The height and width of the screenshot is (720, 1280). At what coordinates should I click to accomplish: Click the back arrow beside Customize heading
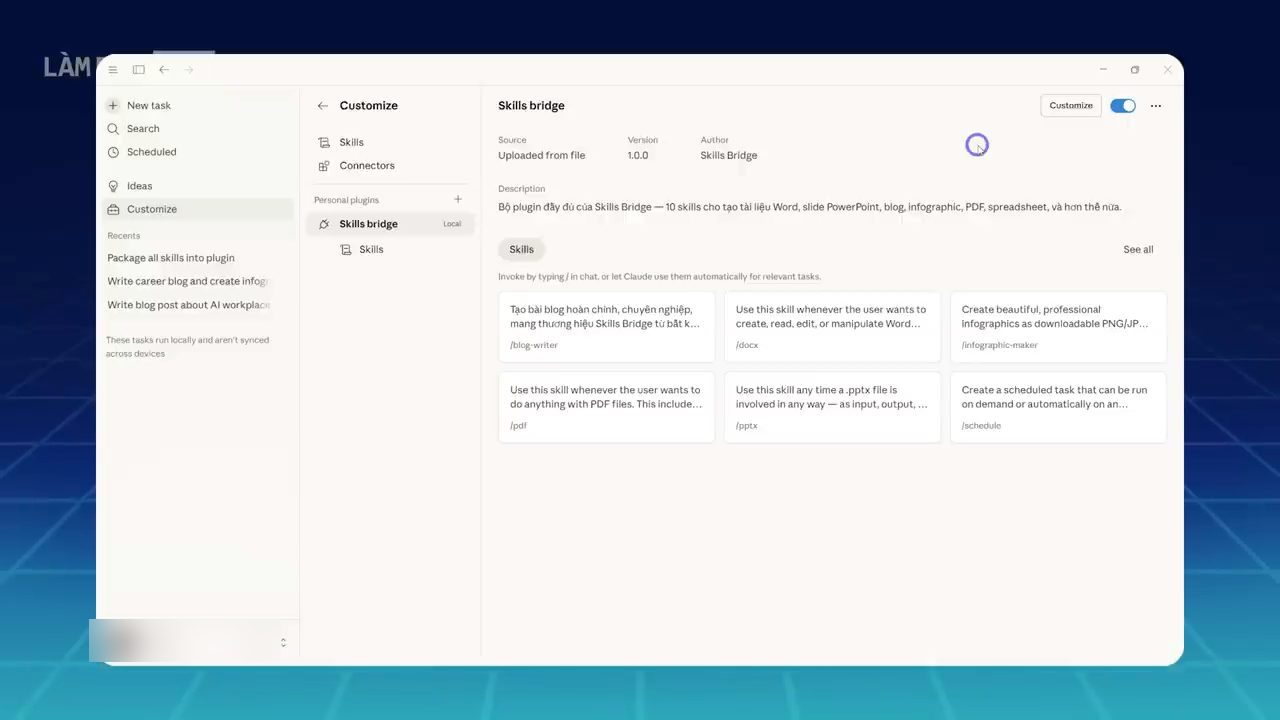point(322,105)
